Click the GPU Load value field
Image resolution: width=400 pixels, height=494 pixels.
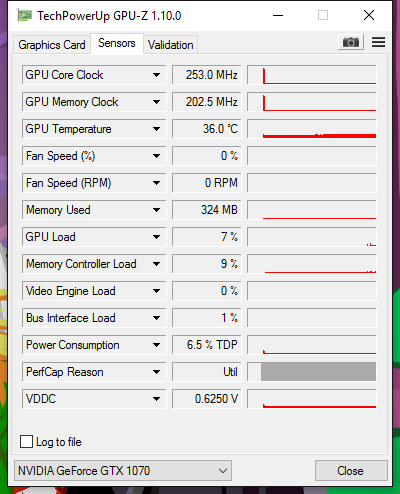[x=206, y=237]
